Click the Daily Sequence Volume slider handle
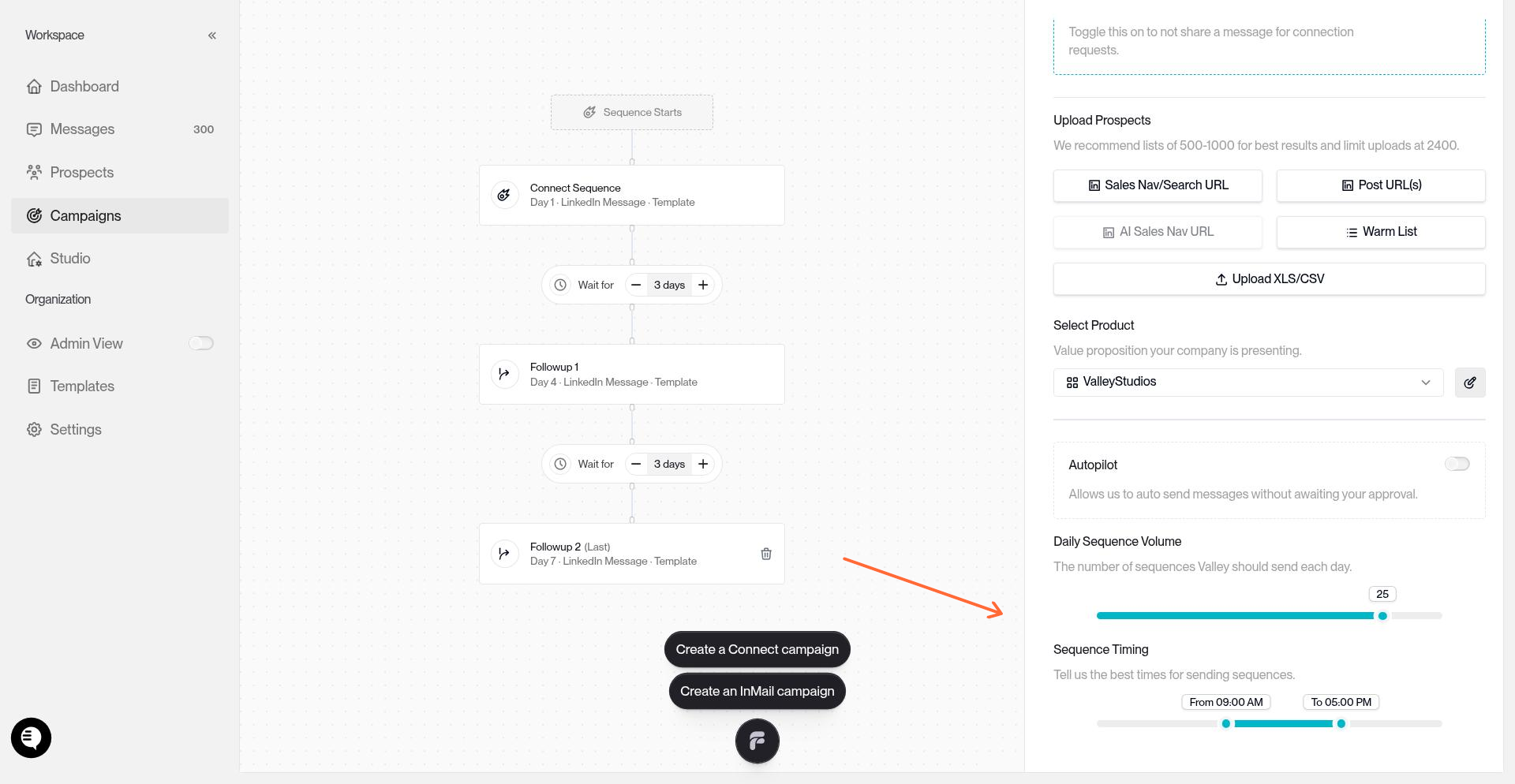Viewport: 1515px width, 784px height. click(1382, 616)
